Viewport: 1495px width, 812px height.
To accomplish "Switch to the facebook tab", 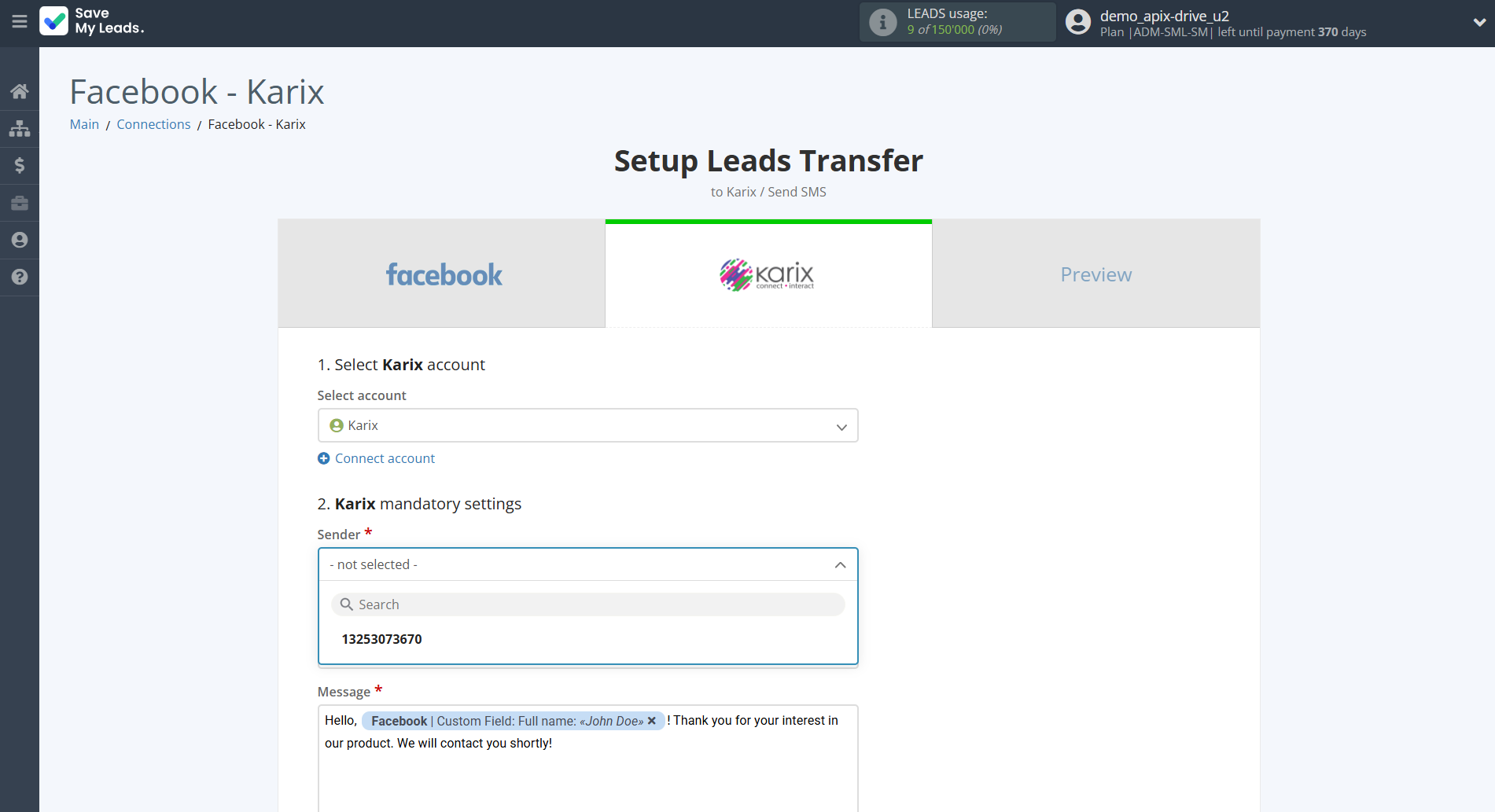I will coord(443,274).
